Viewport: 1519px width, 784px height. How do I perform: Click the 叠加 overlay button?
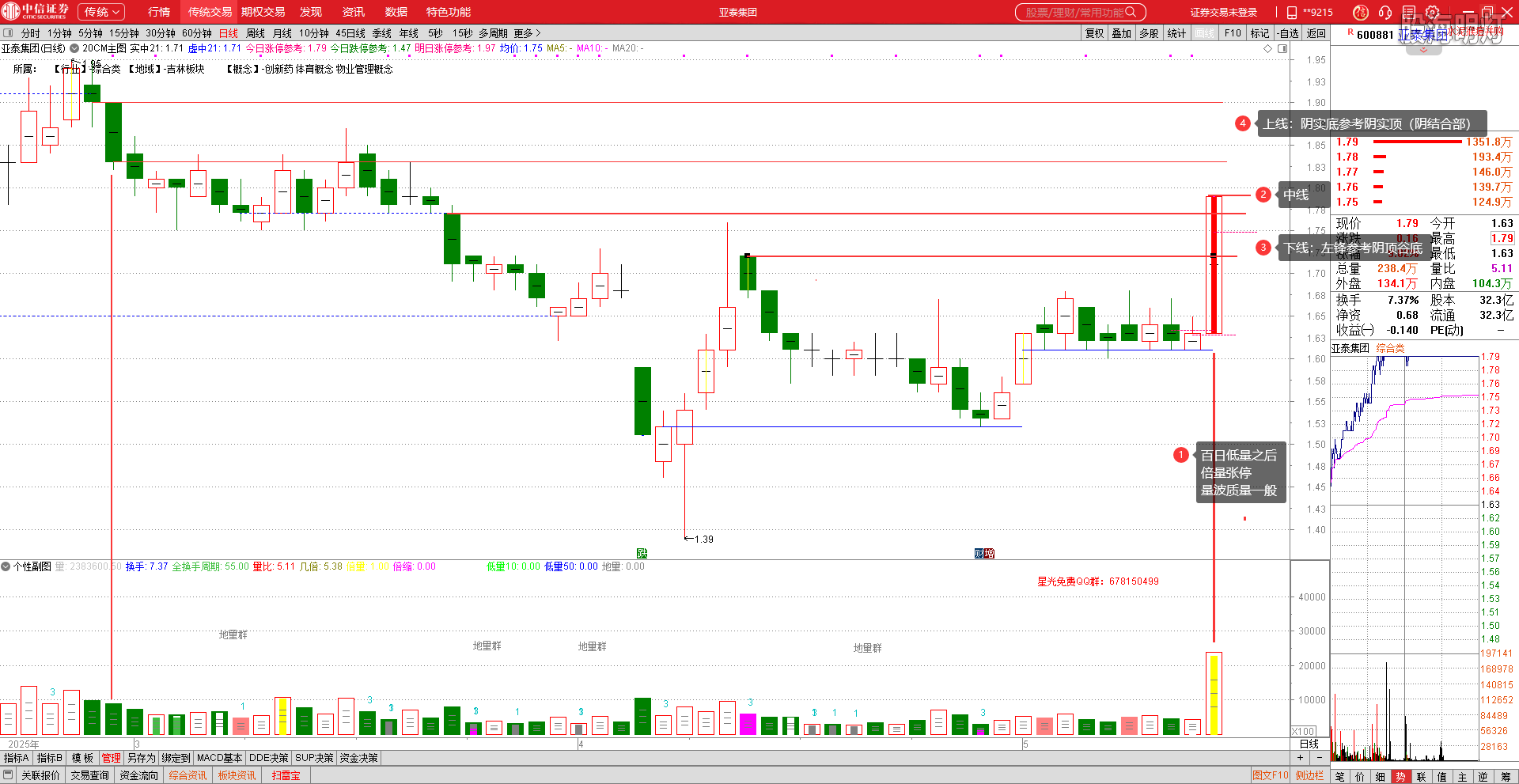click(1121, 33)
